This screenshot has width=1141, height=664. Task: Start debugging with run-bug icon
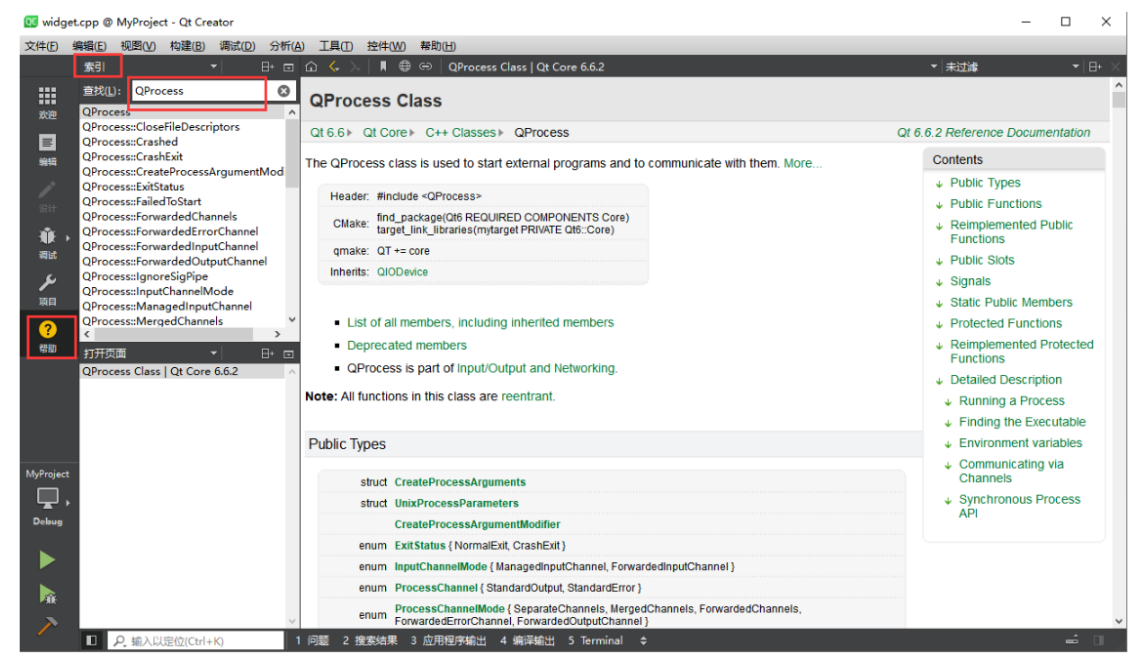pos(47,594)
